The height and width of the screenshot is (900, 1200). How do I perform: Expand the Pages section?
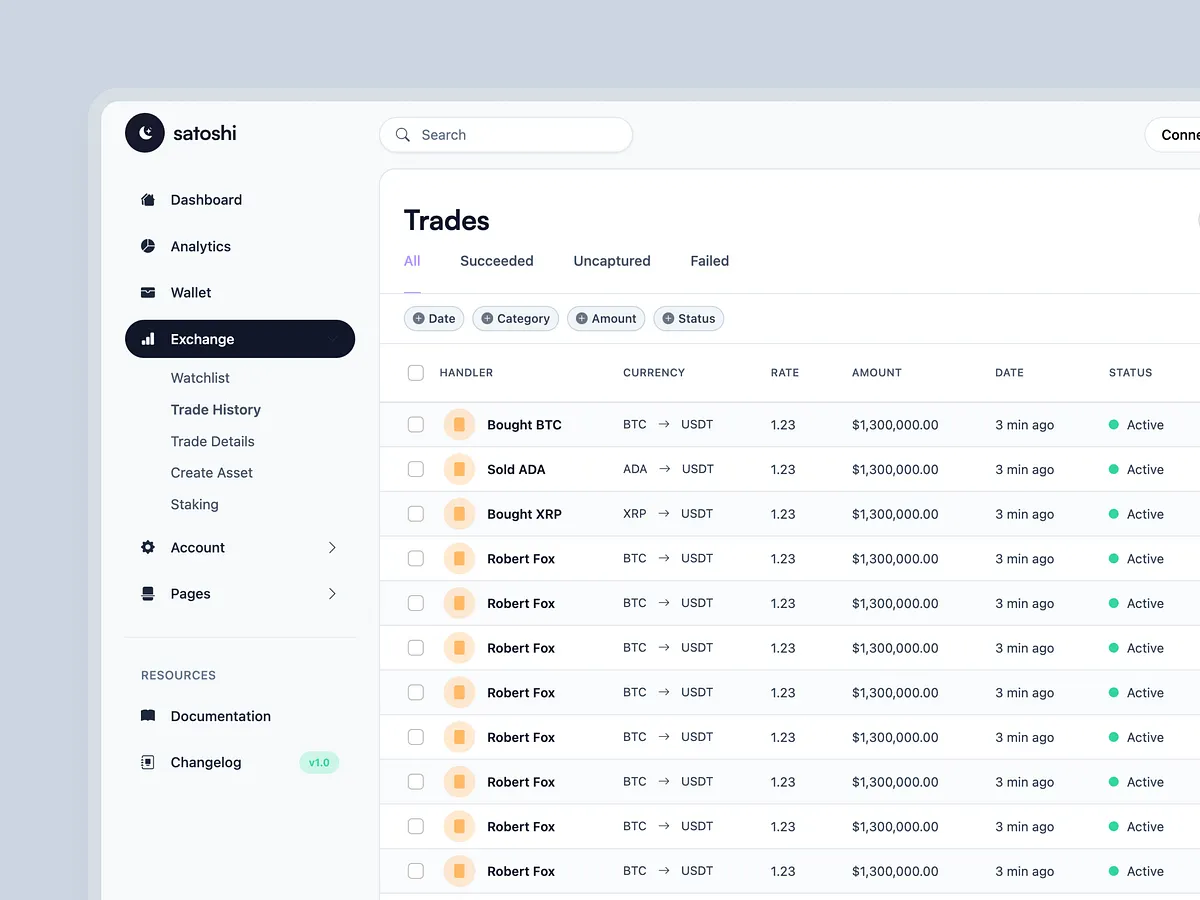click(x=331, y=593)
